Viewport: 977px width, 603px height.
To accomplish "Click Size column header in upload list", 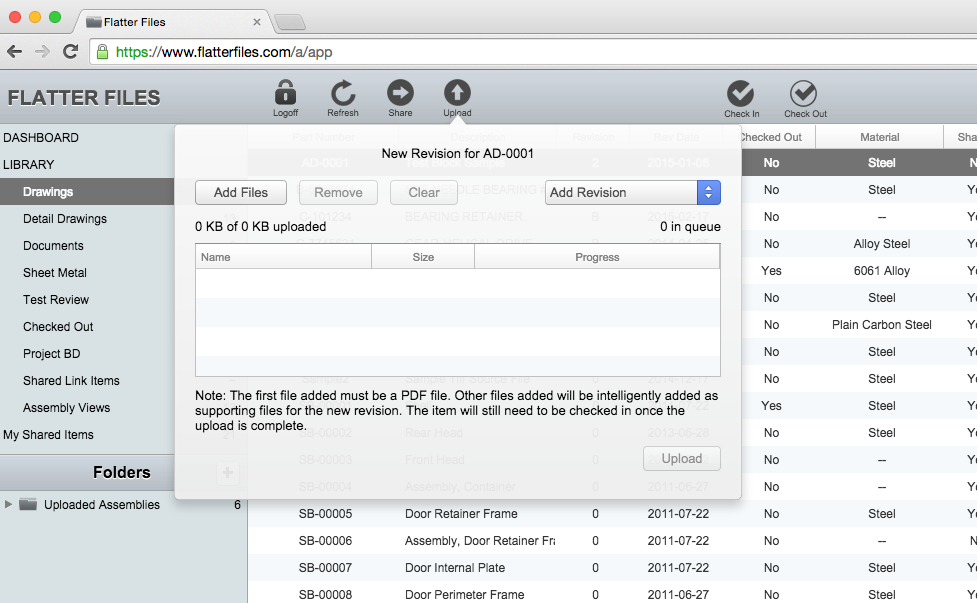I will click(423, 257).
